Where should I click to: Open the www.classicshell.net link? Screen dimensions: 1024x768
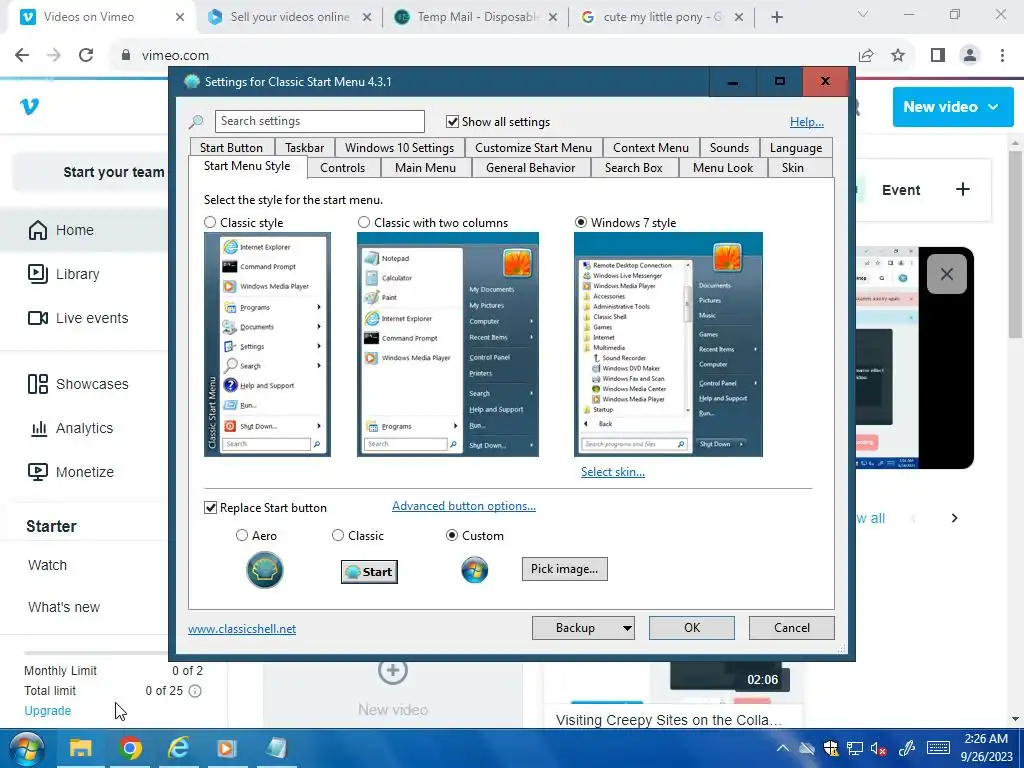[242, 629]
